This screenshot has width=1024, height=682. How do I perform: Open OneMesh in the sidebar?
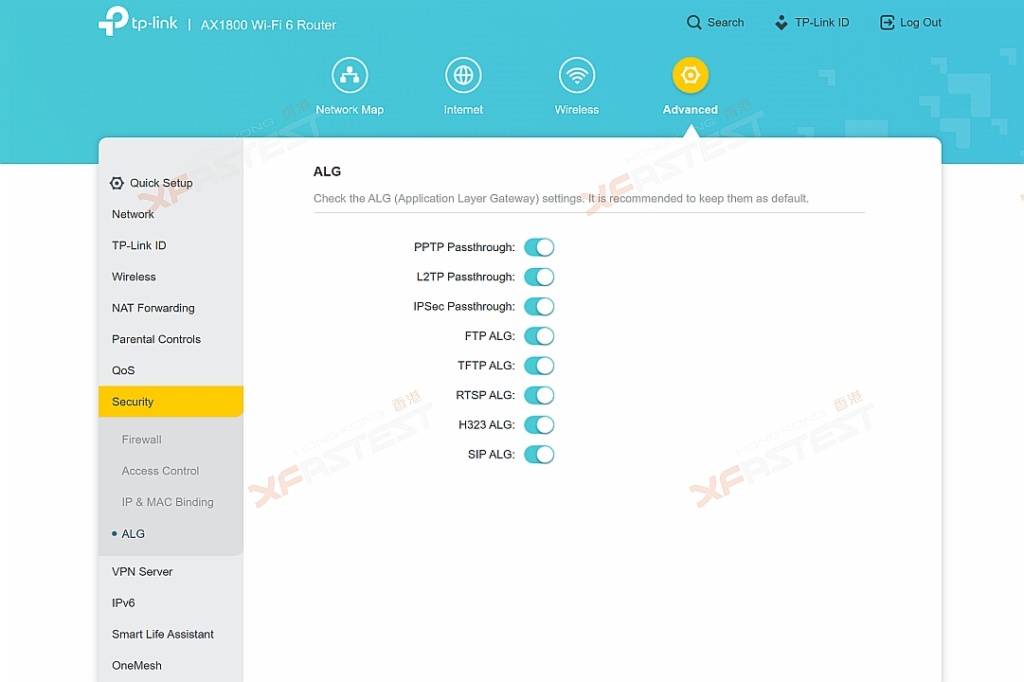coord(170,666)
